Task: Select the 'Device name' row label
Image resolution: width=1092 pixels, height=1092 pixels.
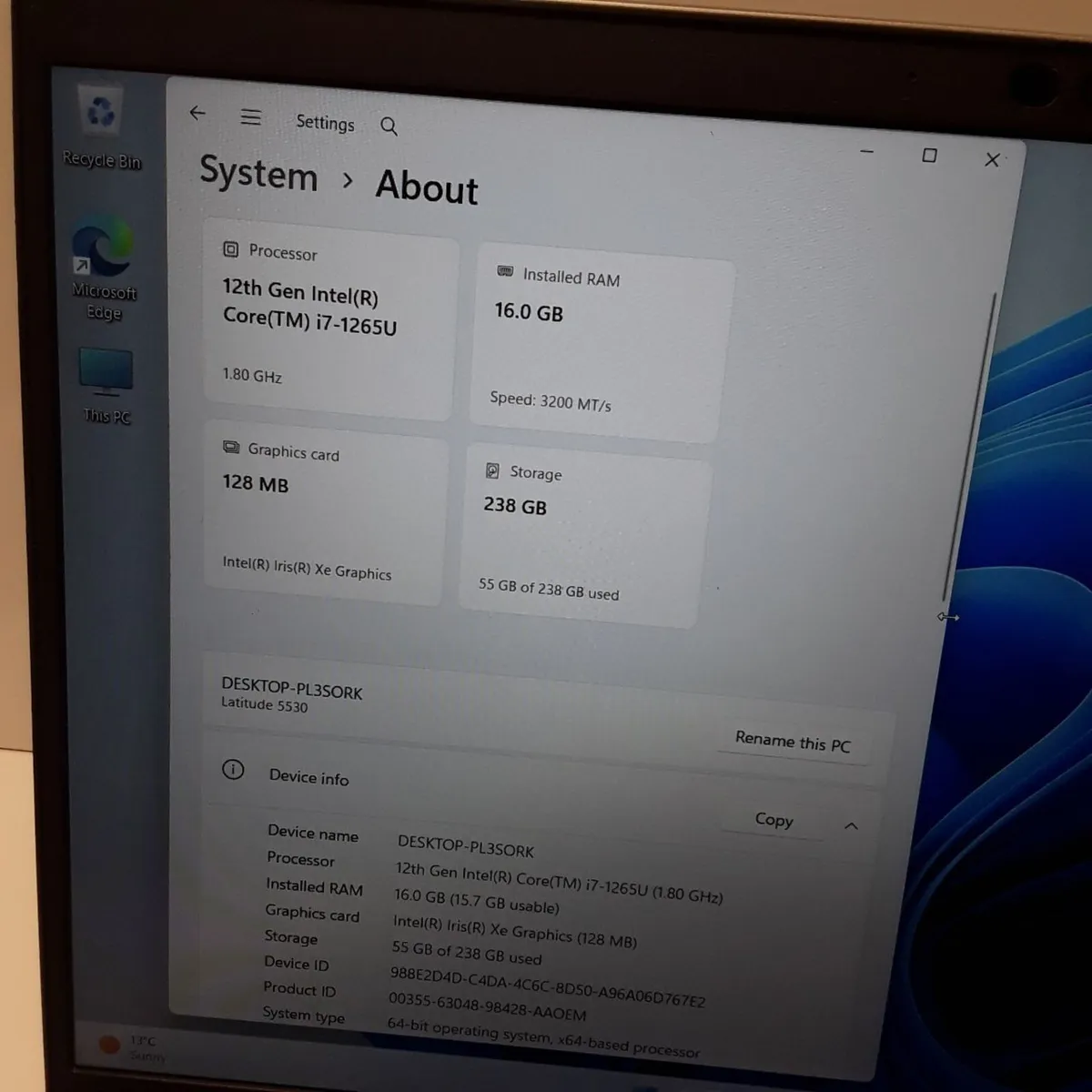Action: click(312, 833)
